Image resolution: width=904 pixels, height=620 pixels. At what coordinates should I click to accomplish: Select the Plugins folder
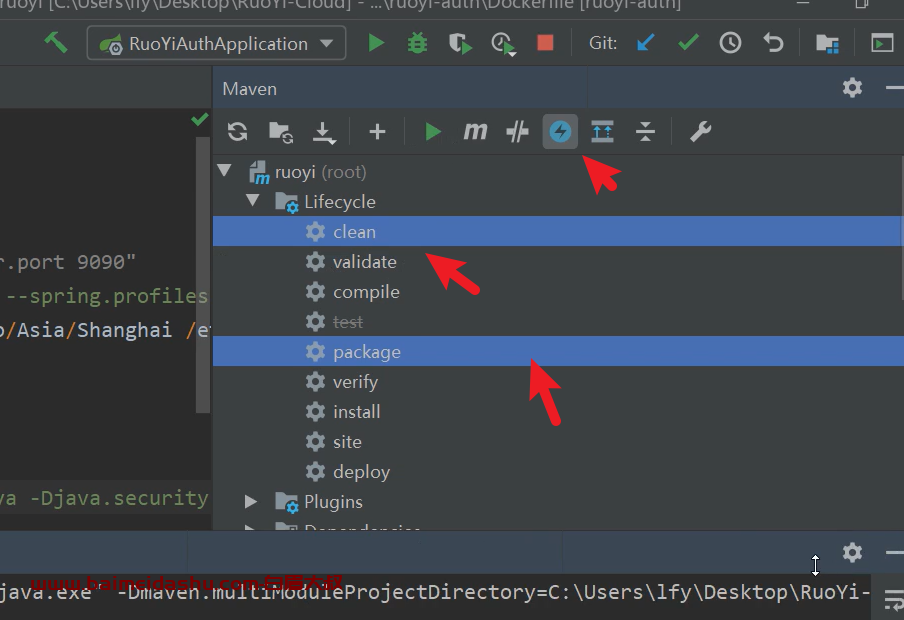[x=333, y=502]
